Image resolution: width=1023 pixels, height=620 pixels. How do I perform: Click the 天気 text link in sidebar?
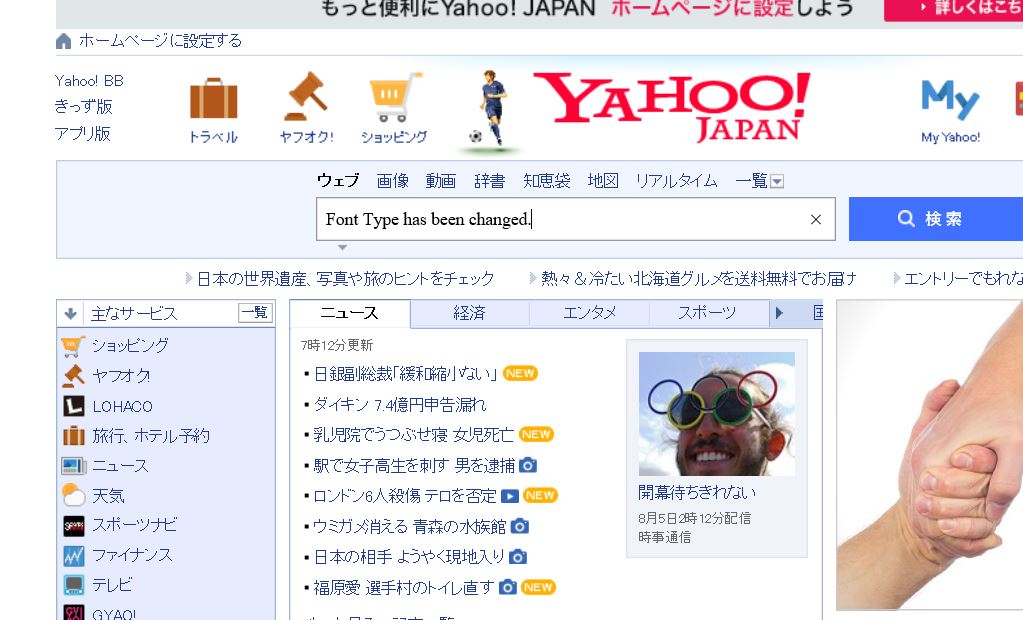pyautogui.click(x=108, y=496)
